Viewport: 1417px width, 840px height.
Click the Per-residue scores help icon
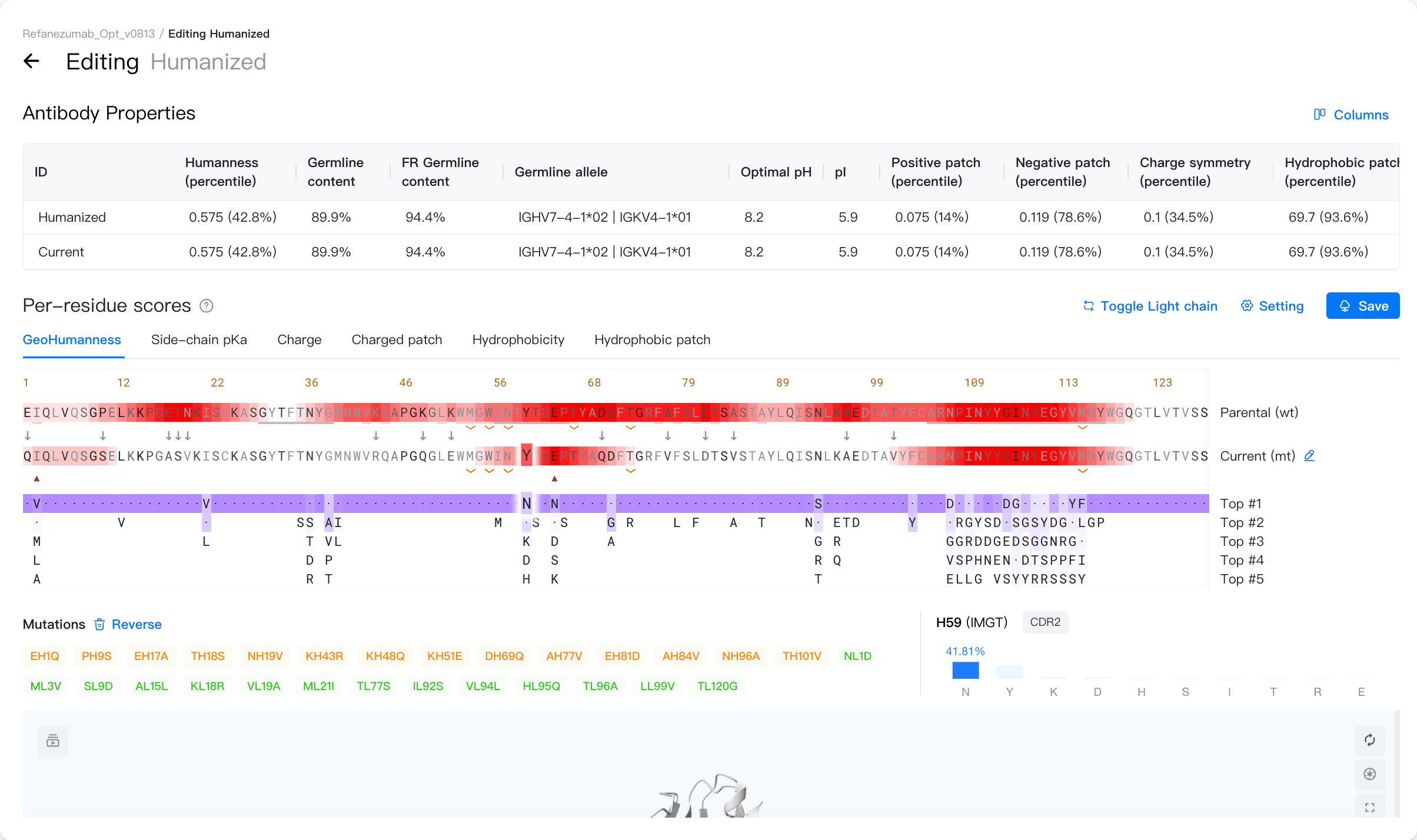(x=207, y=306)
